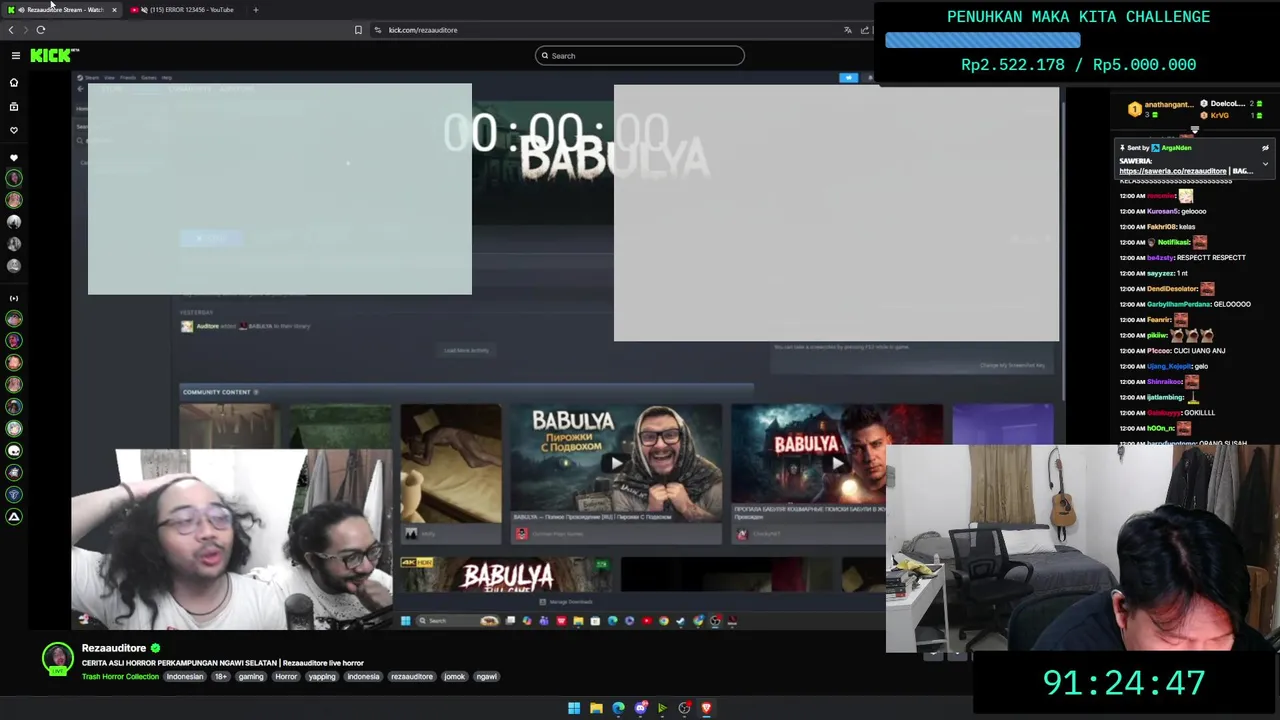Click the Start button in streamed taskbar
The height and width of the screenshot is (720, 1280).
click(x=405, y=621)
